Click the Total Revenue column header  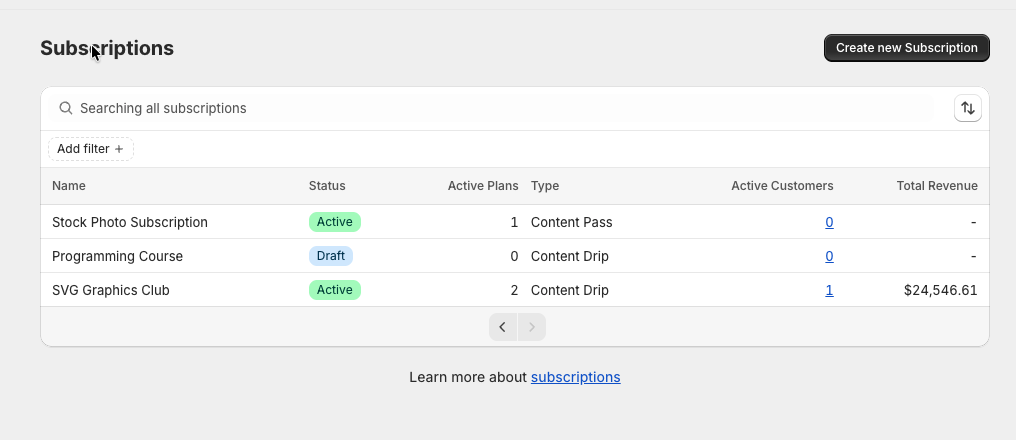coord(936,186)
